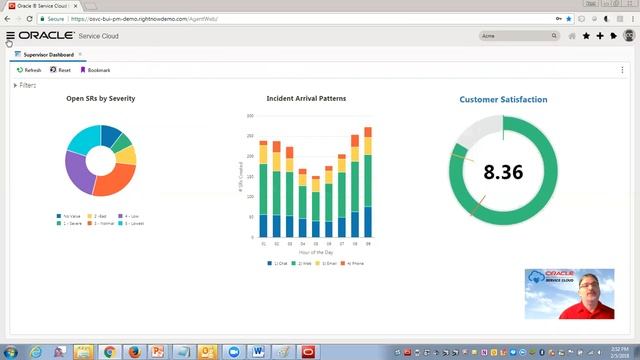Click the Reset icon in dashboard toolbar
Screen dimensions: 640x360
pos(53,70)
